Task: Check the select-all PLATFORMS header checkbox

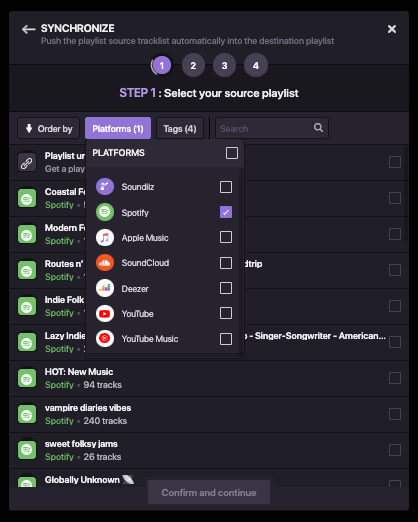Action: click(232, 153)
